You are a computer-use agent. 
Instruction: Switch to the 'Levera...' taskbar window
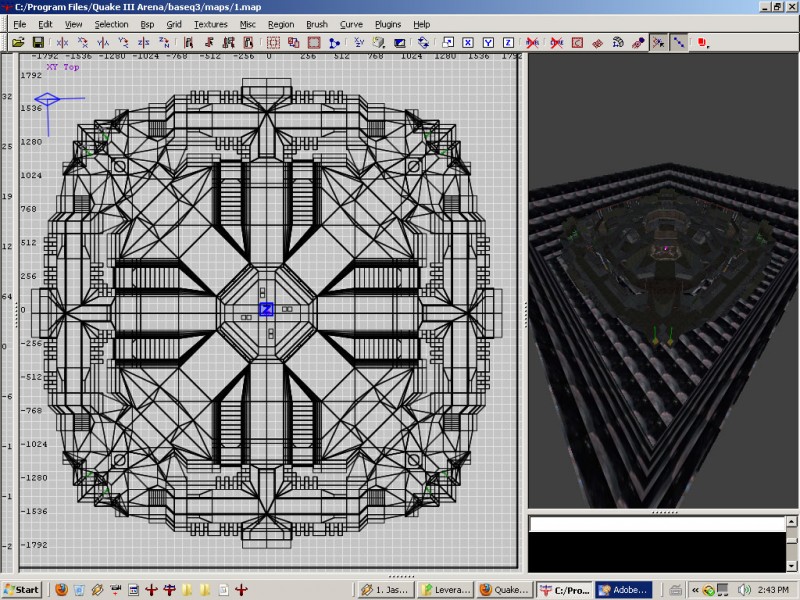(x=445, y=590)
